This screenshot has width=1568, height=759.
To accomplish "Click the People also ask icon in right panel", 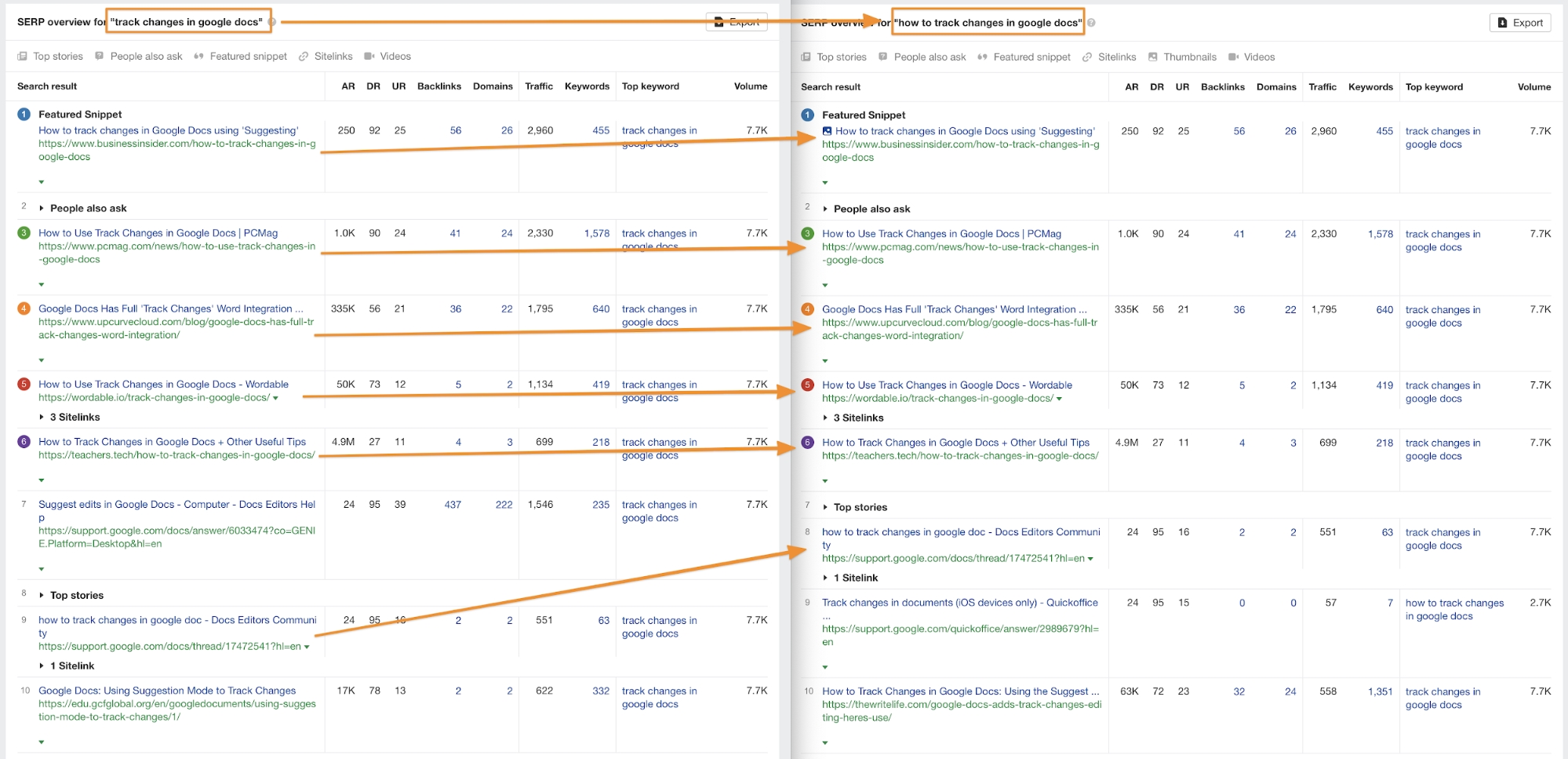I will coord(883,57).
